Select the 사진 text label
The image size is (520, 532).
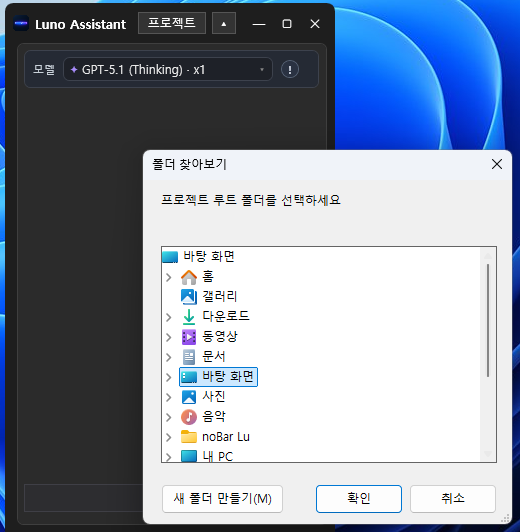pos(214,397)
